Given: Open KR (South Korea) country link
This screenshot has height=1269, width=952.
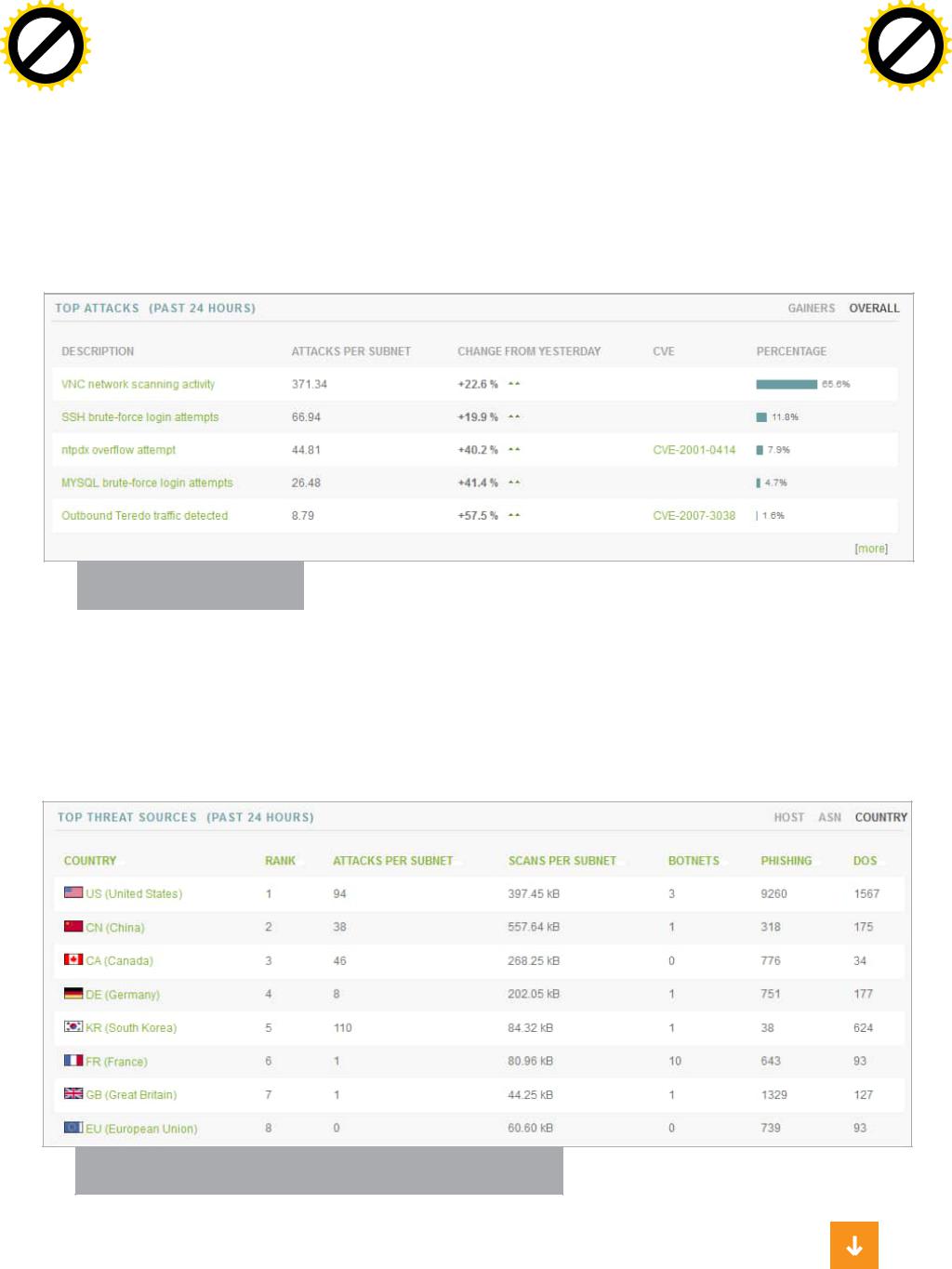Looking at the screenshot, I should (x=131, y=1028).
